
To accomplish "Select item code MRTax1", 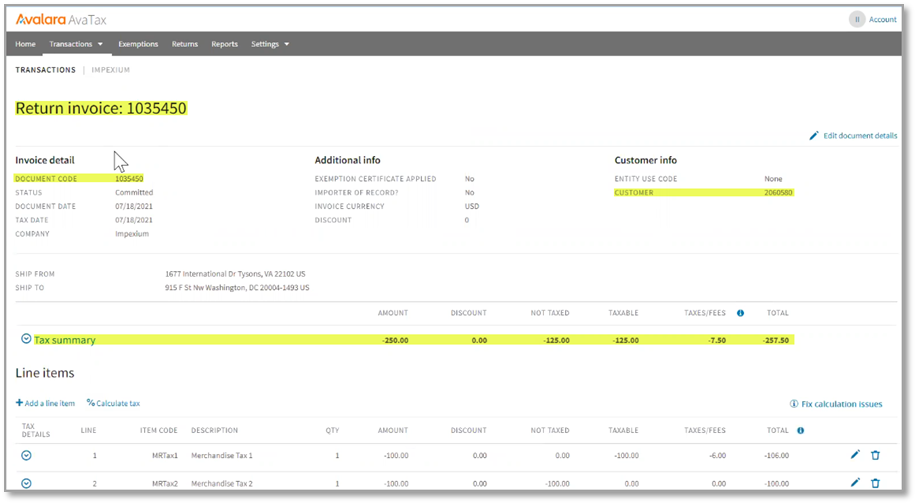I will coord(165,456).
